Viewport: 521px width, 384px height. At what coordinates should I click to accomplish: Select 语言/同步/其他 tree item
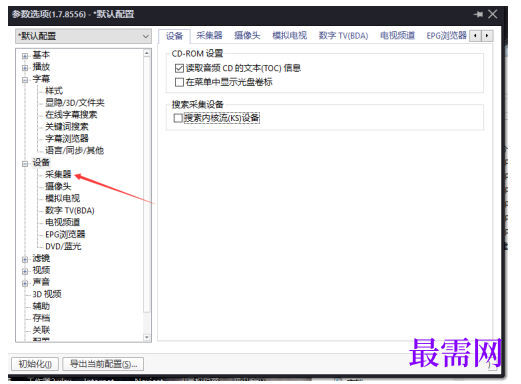click(x=74, y=150)
